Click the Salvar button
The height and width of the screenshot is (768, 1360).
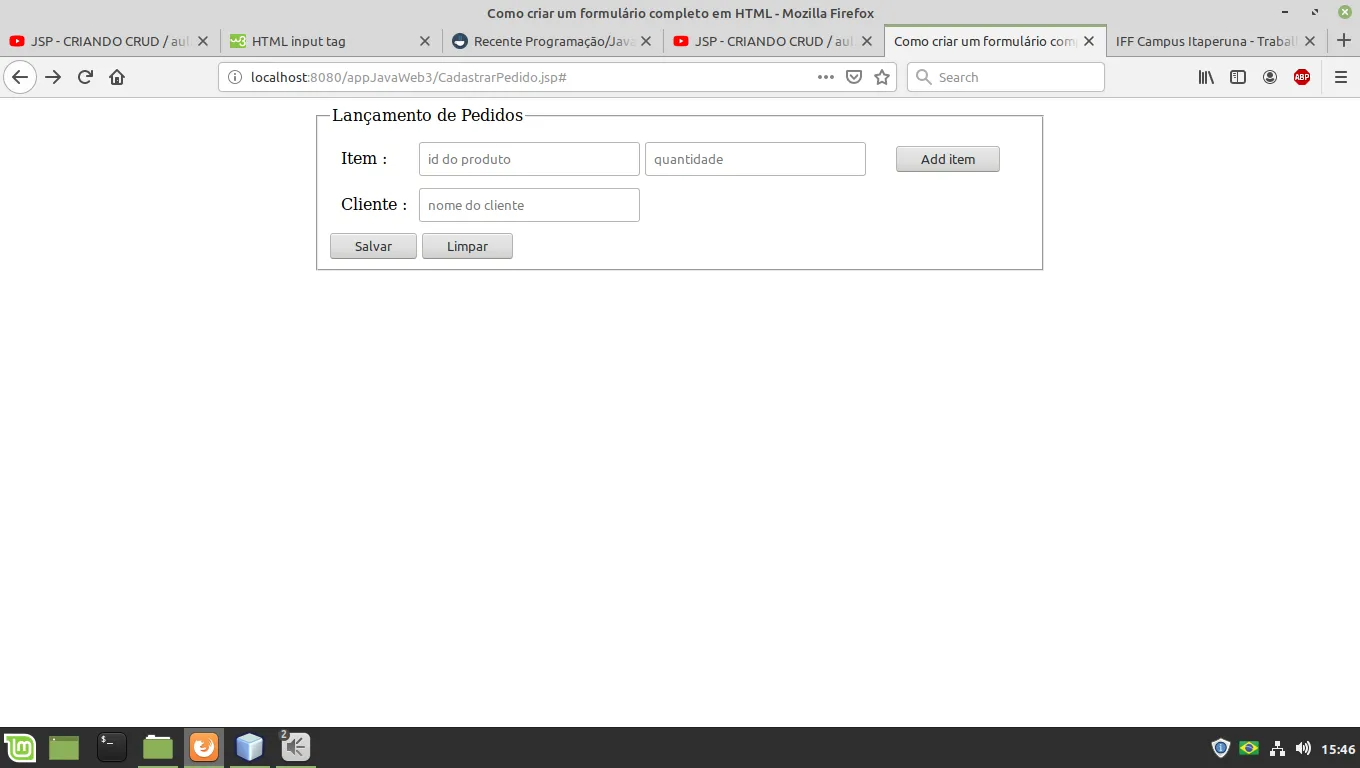tap(372, 245)
